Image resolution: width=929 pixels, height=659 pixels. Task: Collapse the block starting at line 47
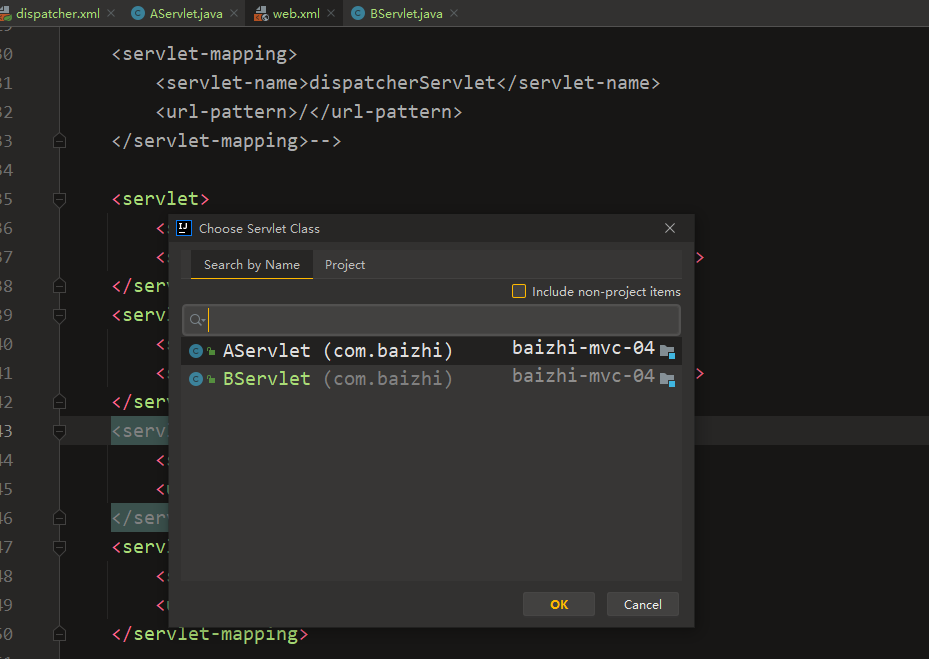tap(59, 548)
